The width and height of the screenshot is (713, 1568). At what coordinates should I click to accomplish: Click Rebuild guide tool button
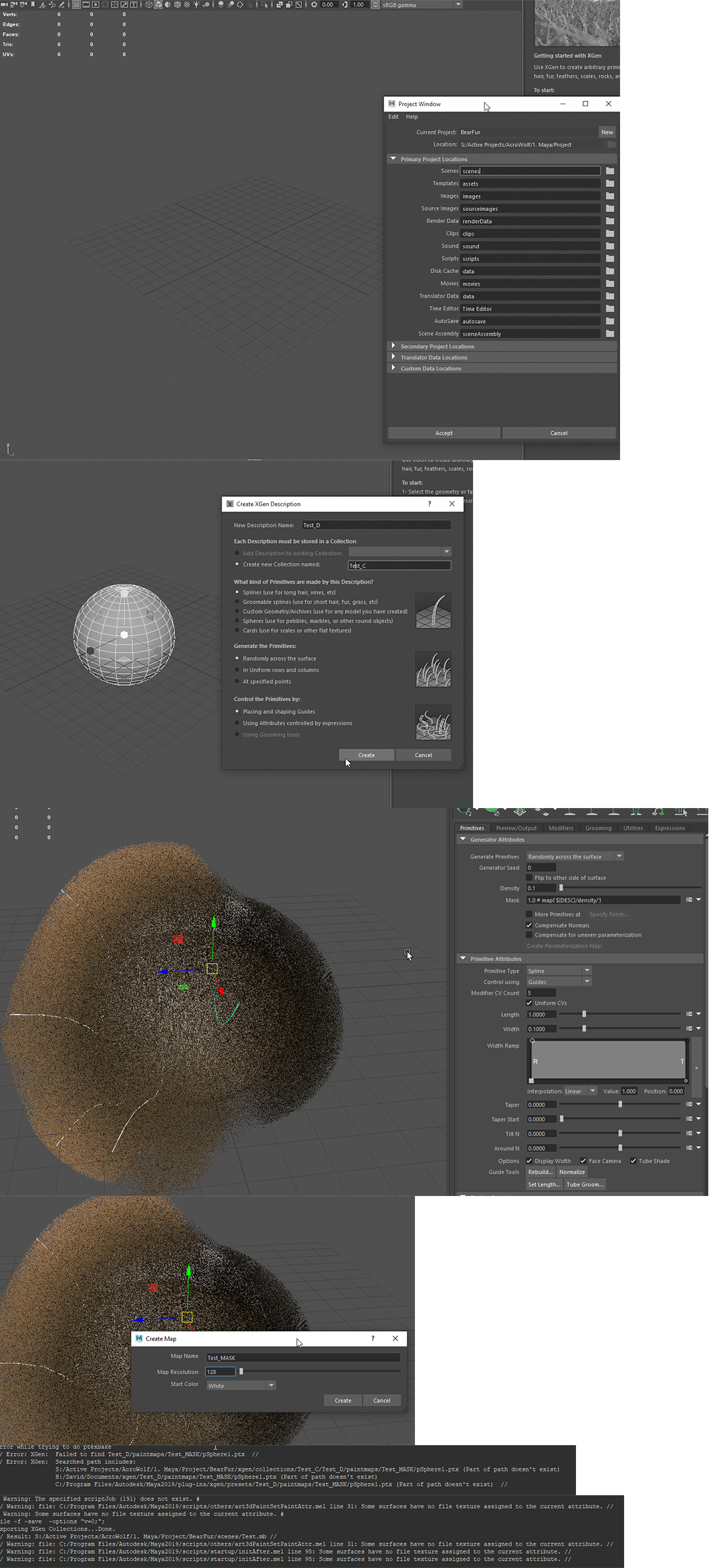point(540,1172)
